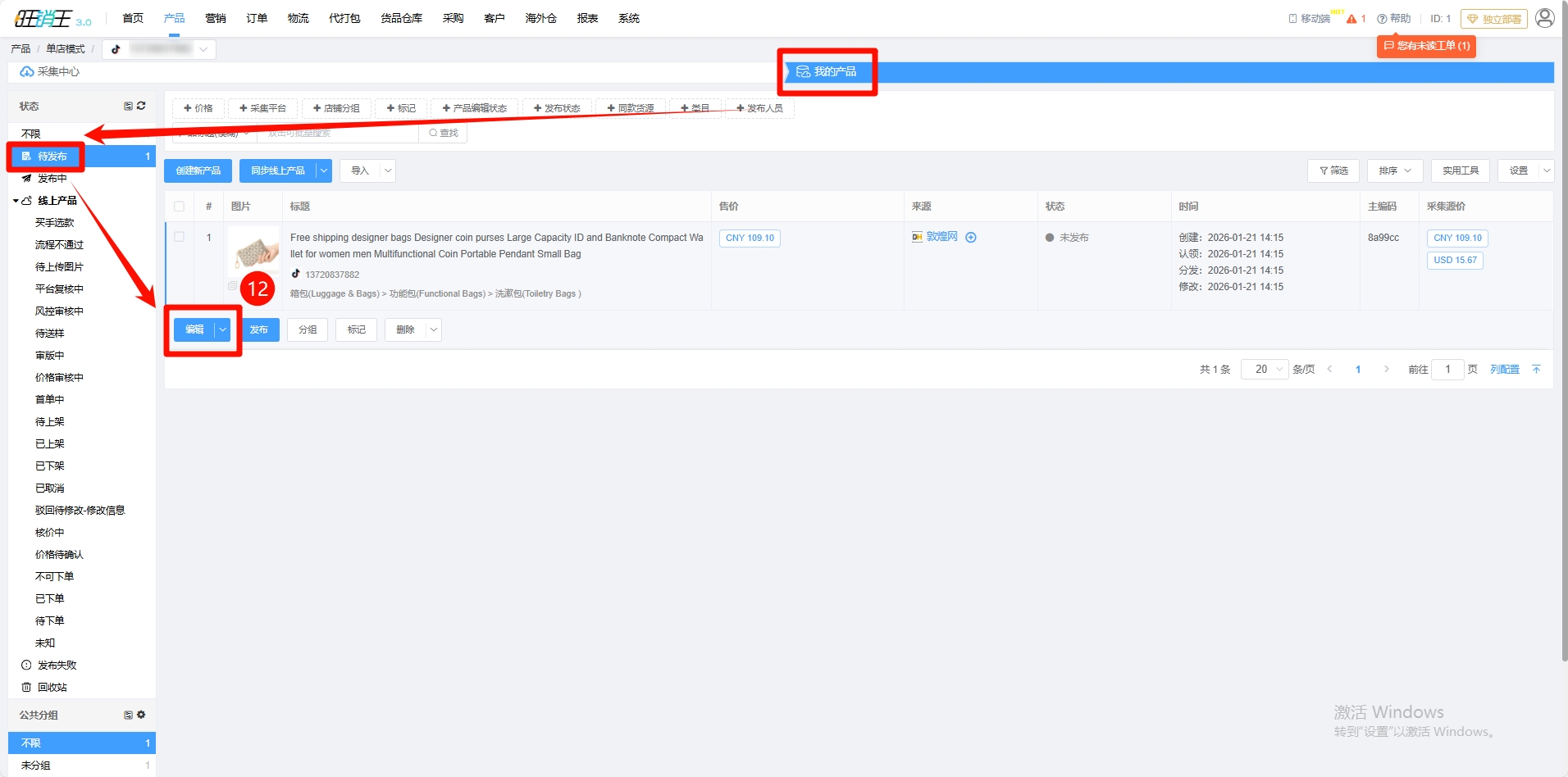This screenshot has width=1568, height=777.
Task: Click the red warning triangle alert icon
Action: [x=1351, y=19]
